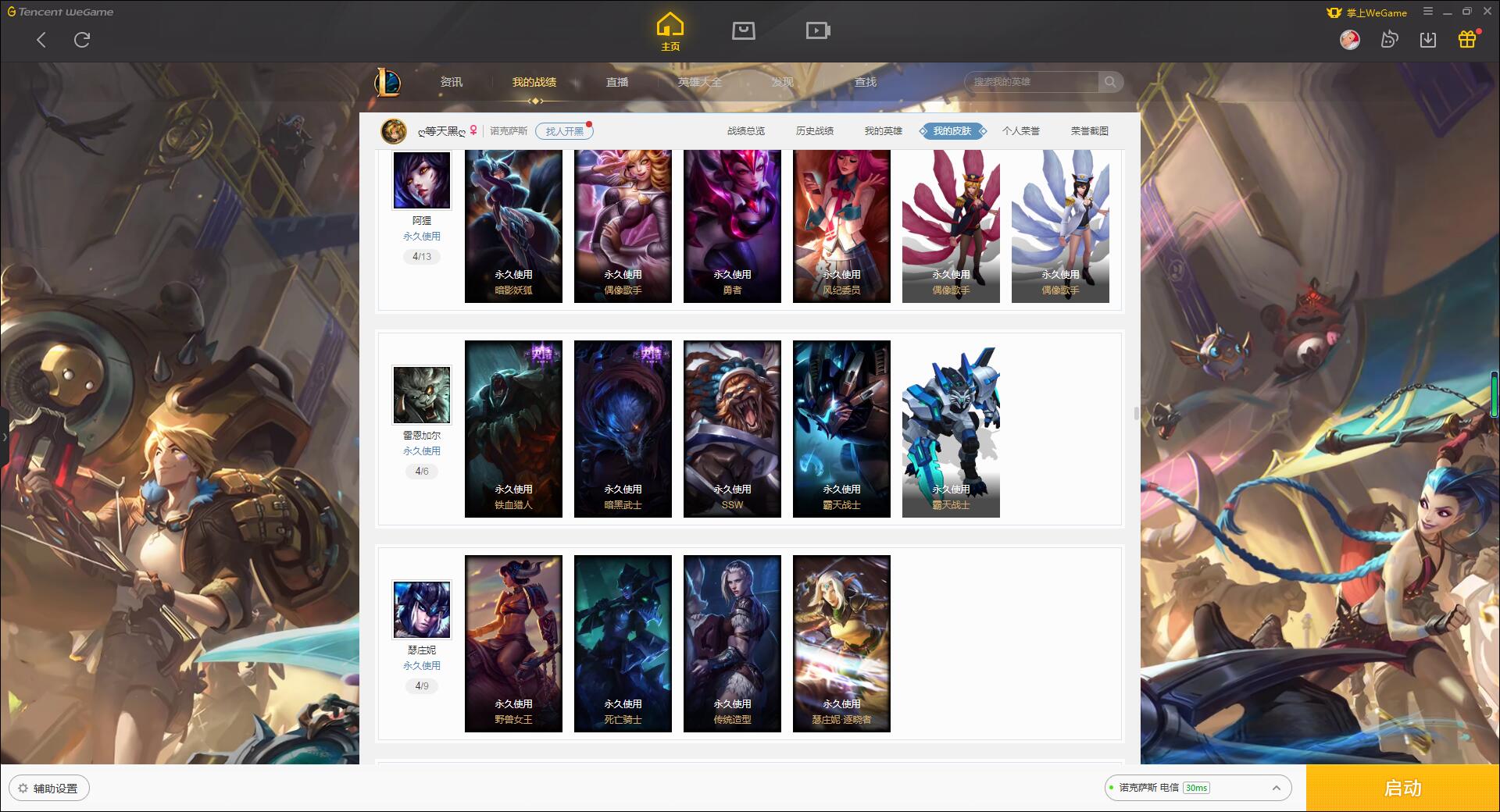Open the 勇者 skin card
The image size is (1500, 812).
(x=732, y=226)
